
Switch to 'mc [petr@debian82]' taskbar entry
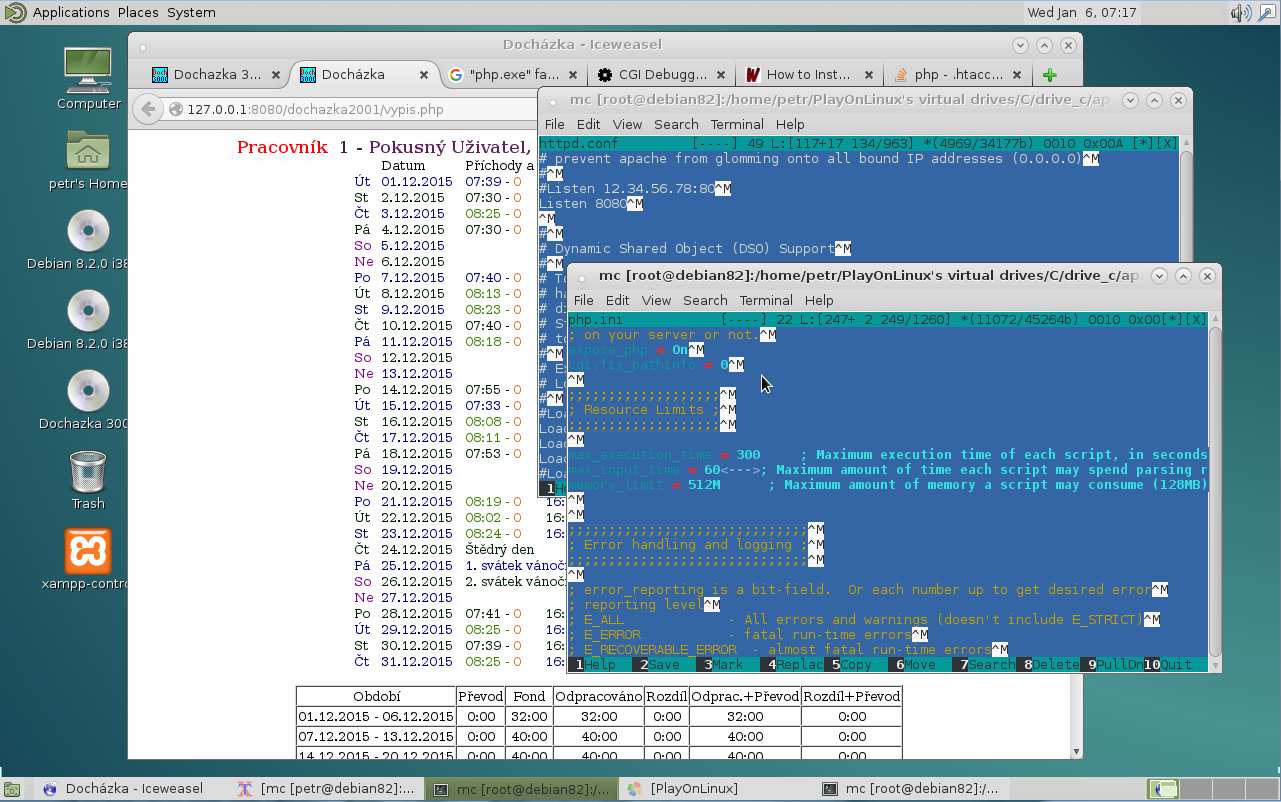325,789
